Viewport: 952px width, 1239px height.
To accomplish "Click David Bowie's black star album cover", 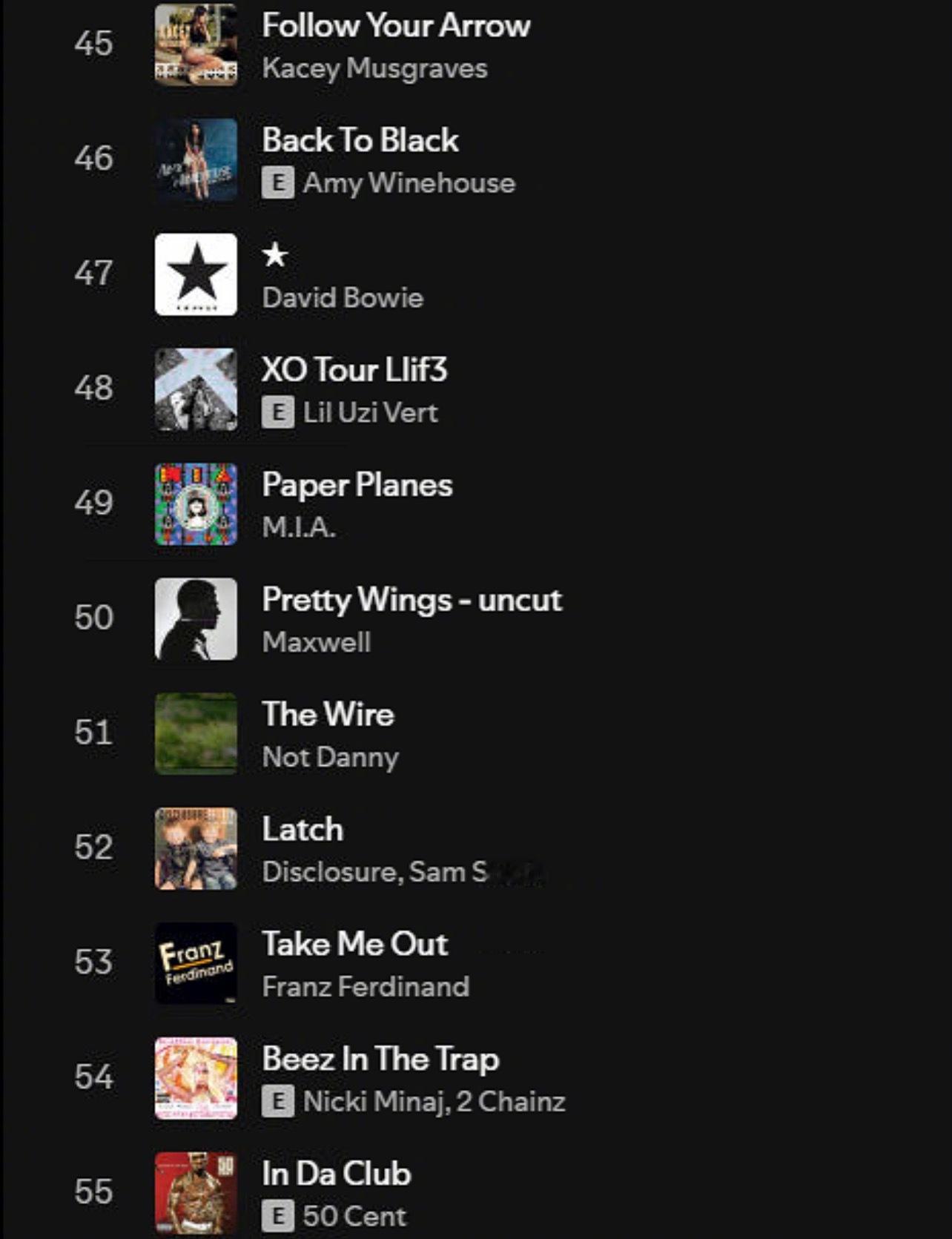I will tap(196, 274).
